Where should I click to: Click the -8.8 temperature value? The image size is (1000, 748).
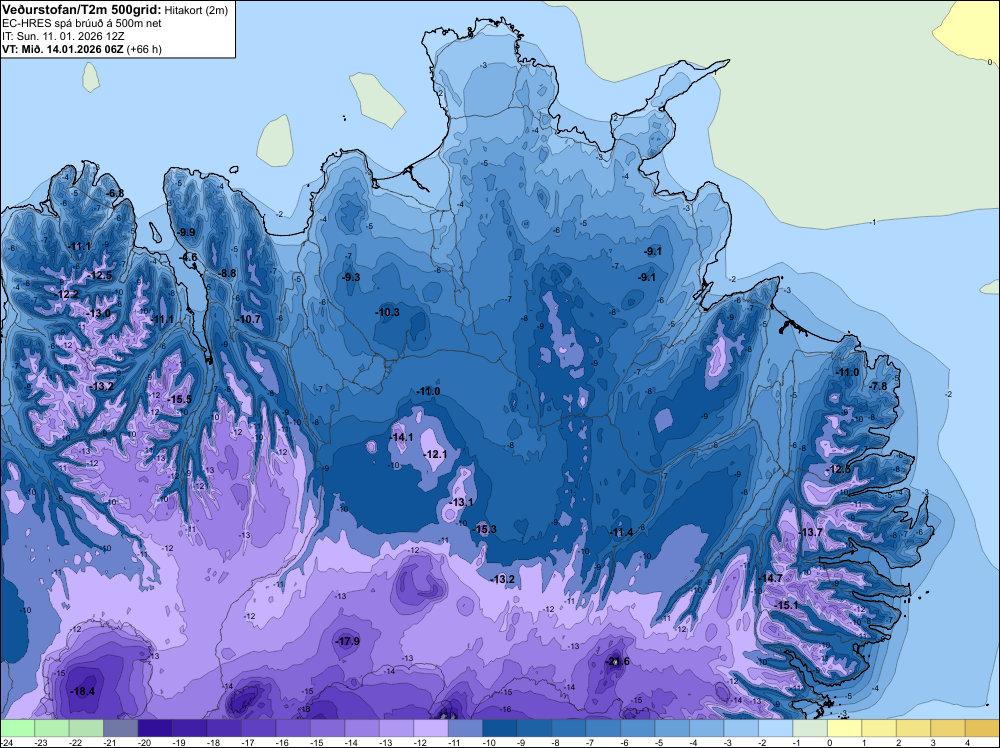[226, 273]
